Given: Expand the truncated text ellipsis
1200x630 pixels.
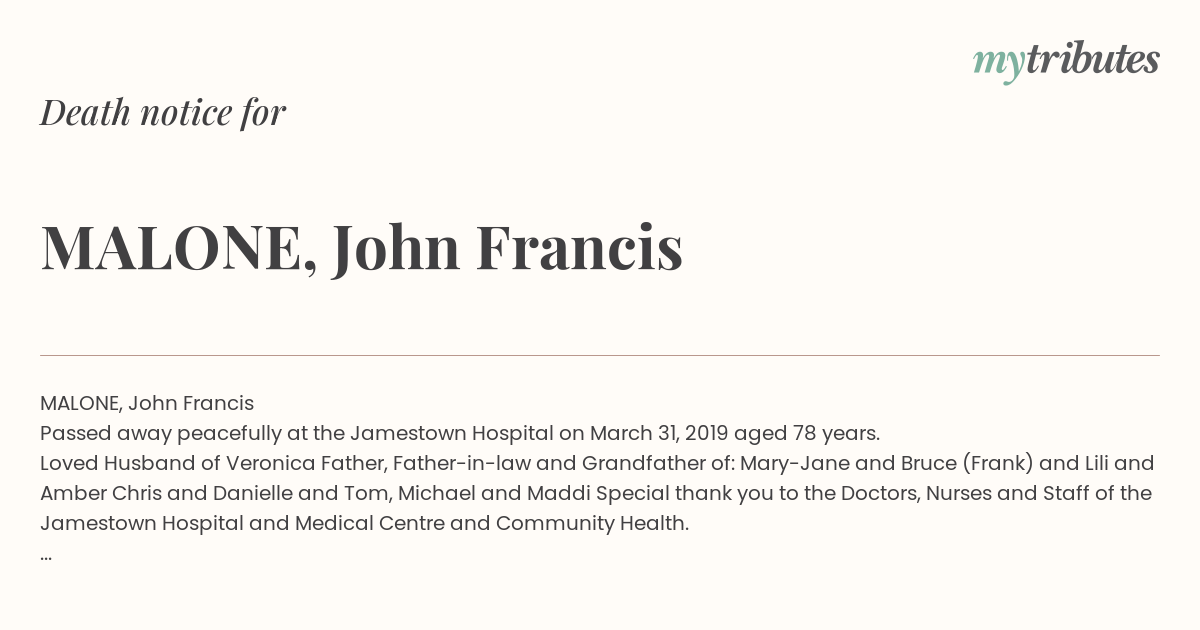Looking at the screenshot, I should click(46, 556).
